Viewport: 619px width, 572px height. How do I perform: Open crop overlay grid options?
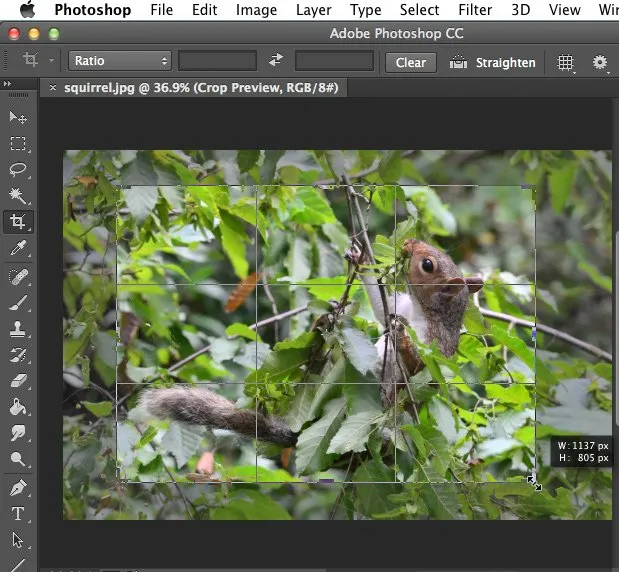pyautogui.click(x=566, y=62)
